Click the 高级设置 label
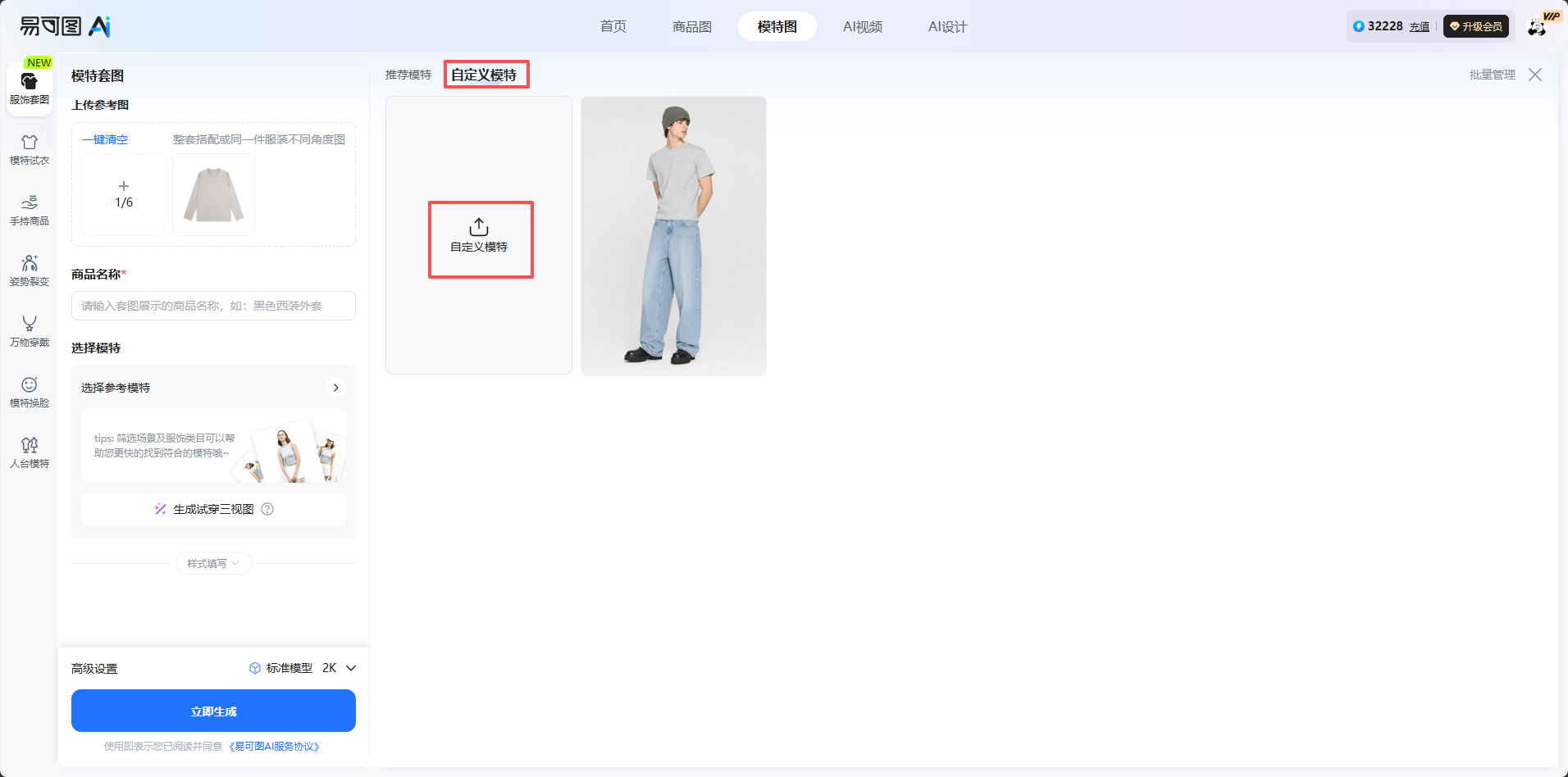The height and width of the screenshot is (777, 1568). [94, 669]
